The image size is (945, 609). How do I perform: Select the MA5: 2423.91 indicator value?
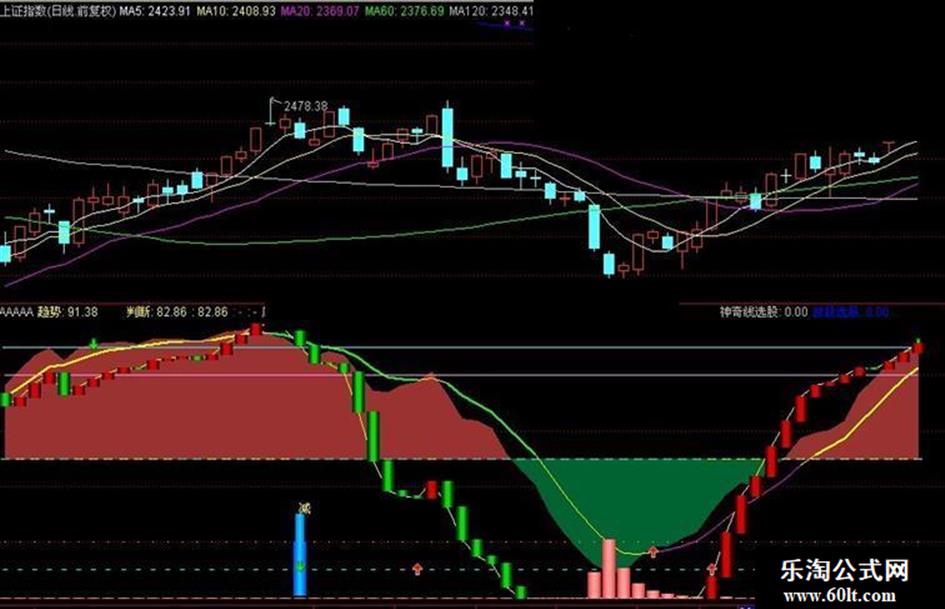[155, 11]
